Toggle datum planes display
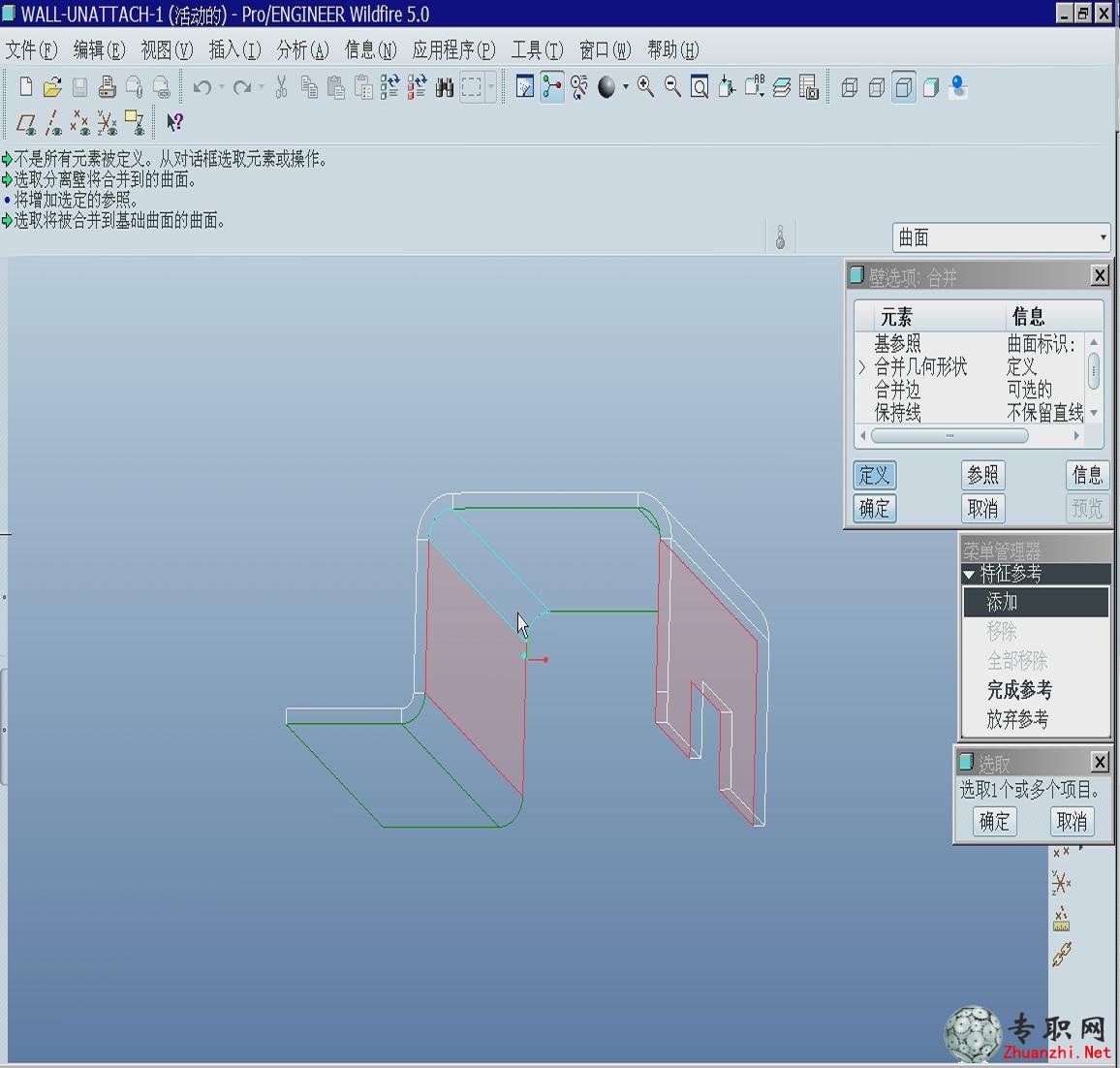 [26, 123]
